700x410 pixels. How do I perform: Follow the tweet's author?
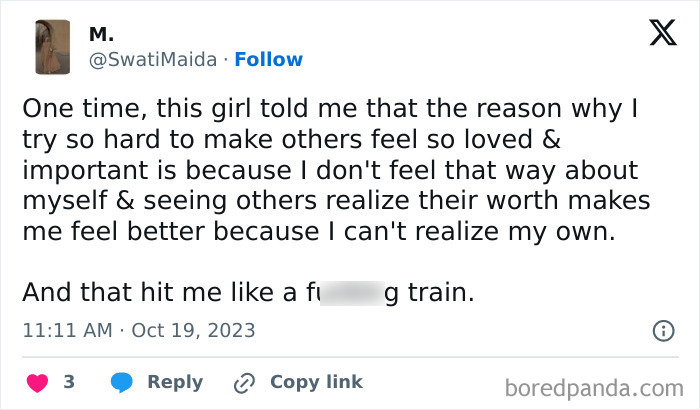tap(268, 59)
